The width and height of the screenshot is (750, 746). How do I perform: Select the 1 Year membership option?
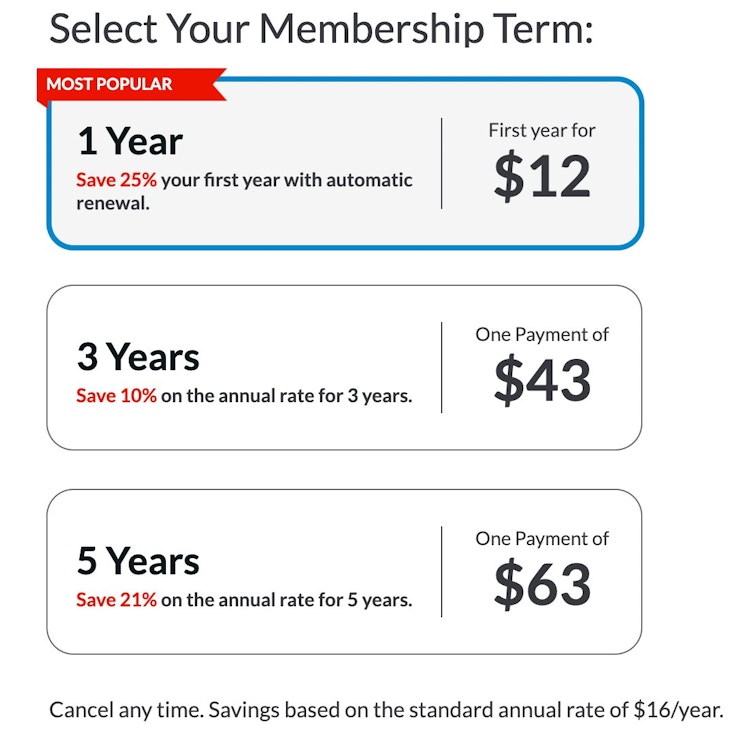coord(345,163)
